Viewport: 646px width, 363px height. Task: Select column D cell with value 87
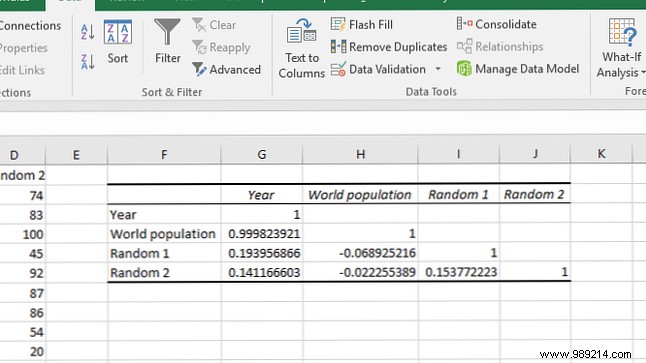[x=22, y=293]
